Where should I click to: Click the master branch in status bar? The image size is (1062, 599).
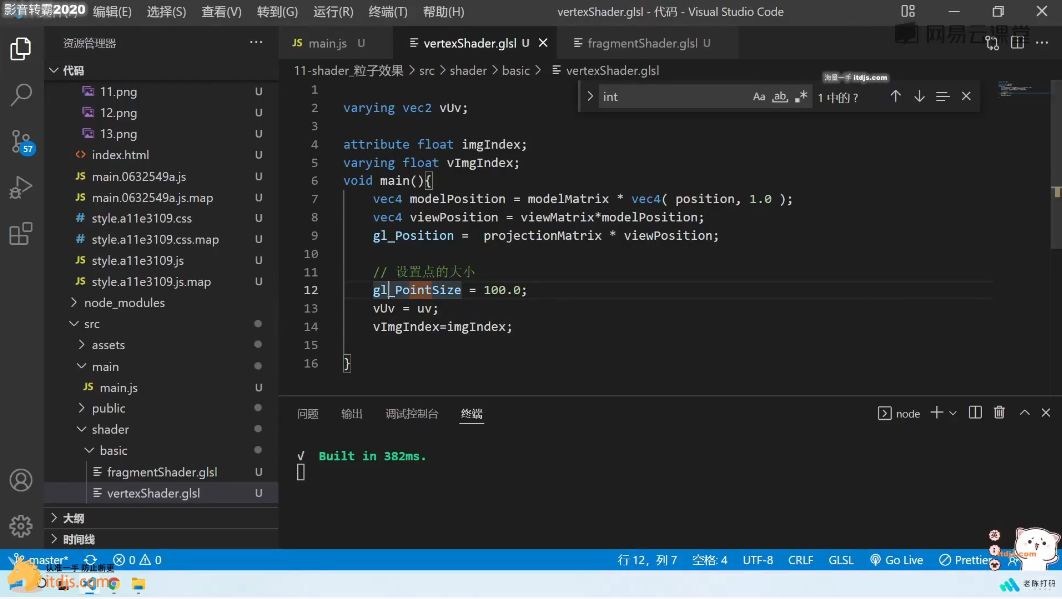(39, 560)
